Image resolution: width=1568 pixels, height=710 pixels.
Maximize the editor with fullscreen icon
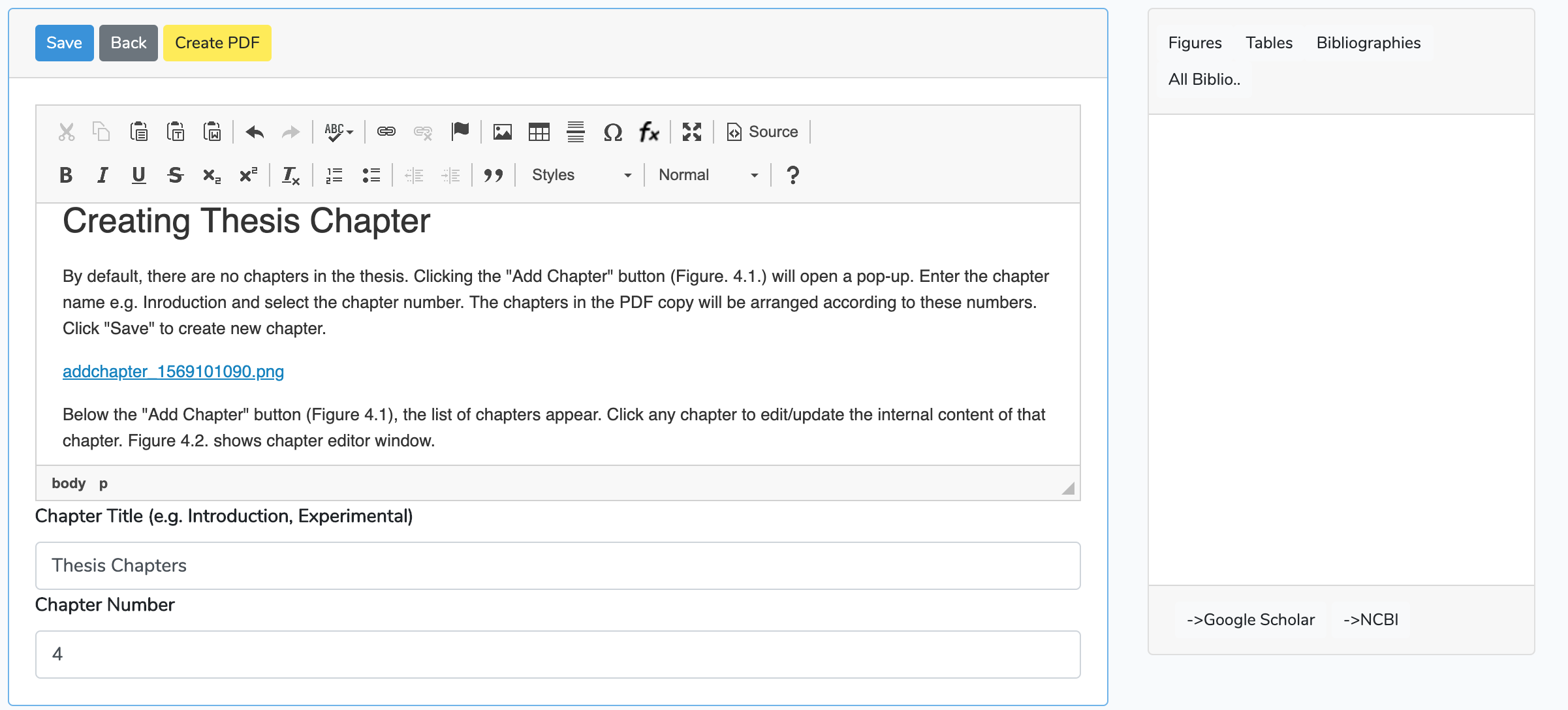click(691, 132)
